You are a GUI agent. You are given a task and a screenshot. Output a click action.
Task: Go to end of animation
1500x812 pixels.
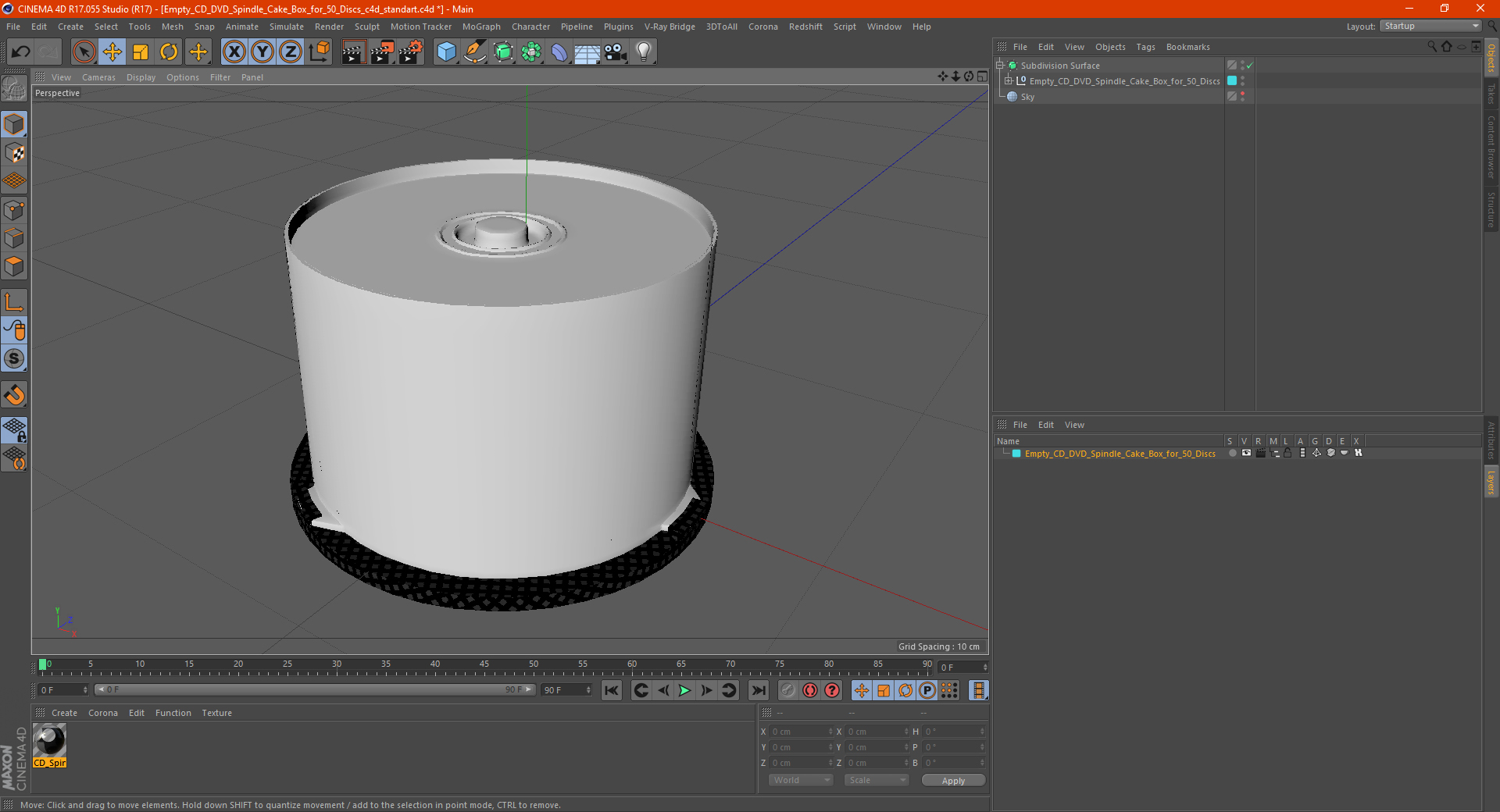point(758,690)
